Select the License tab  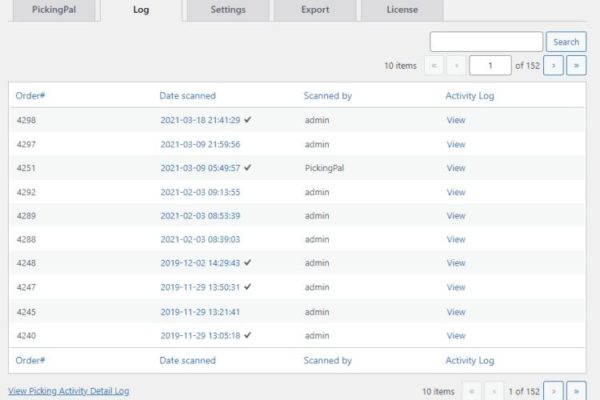(x=402, y=10)
